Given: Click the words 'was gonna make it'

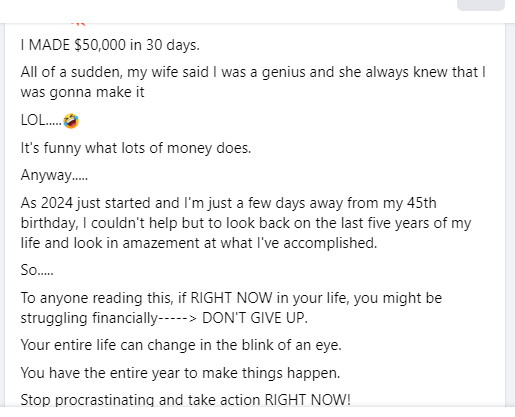Looking at the screenshot, I should coord(82,92).
